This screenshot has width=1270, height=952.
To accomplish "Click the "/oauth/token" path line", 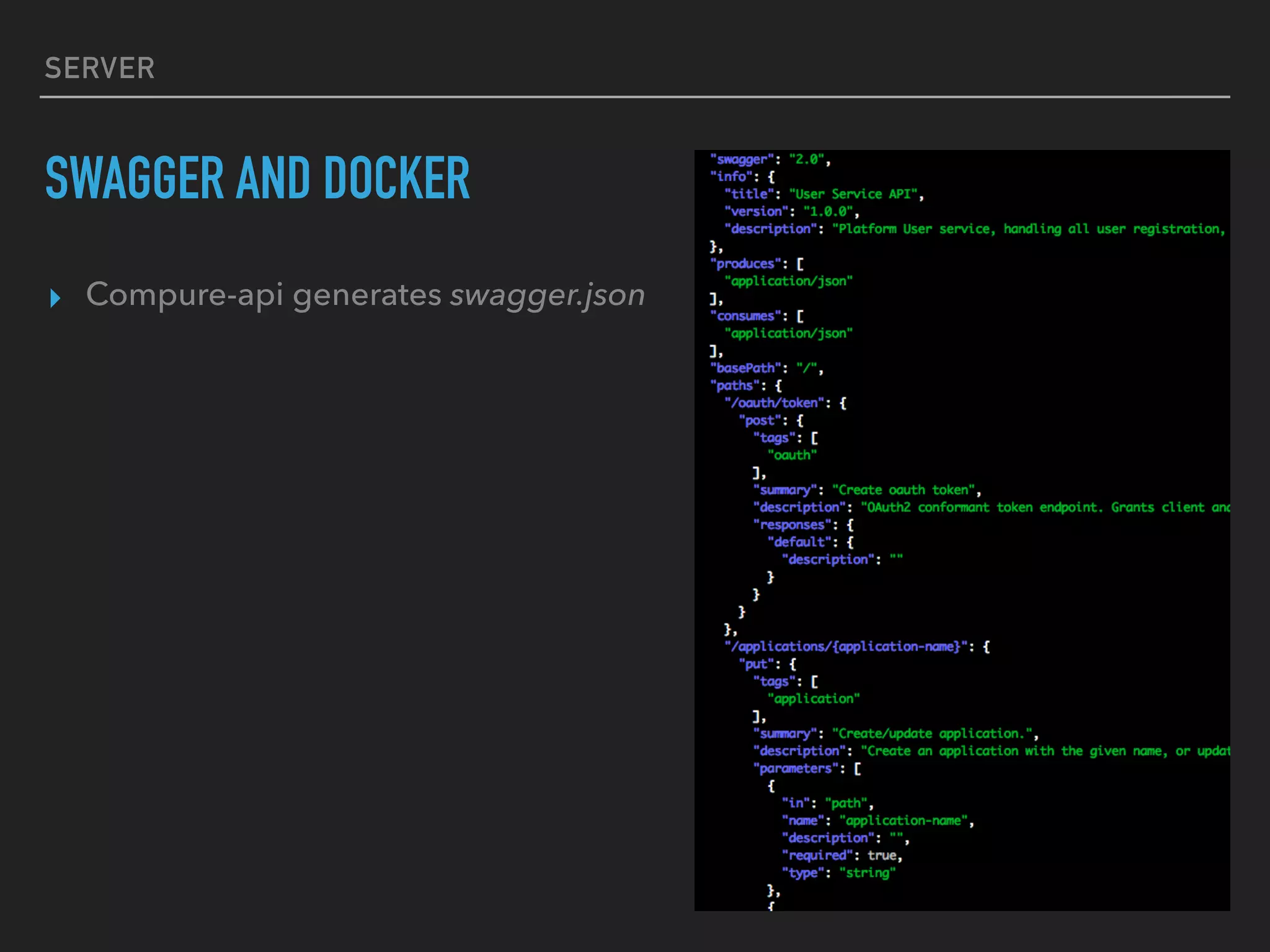I will [786, 403].
